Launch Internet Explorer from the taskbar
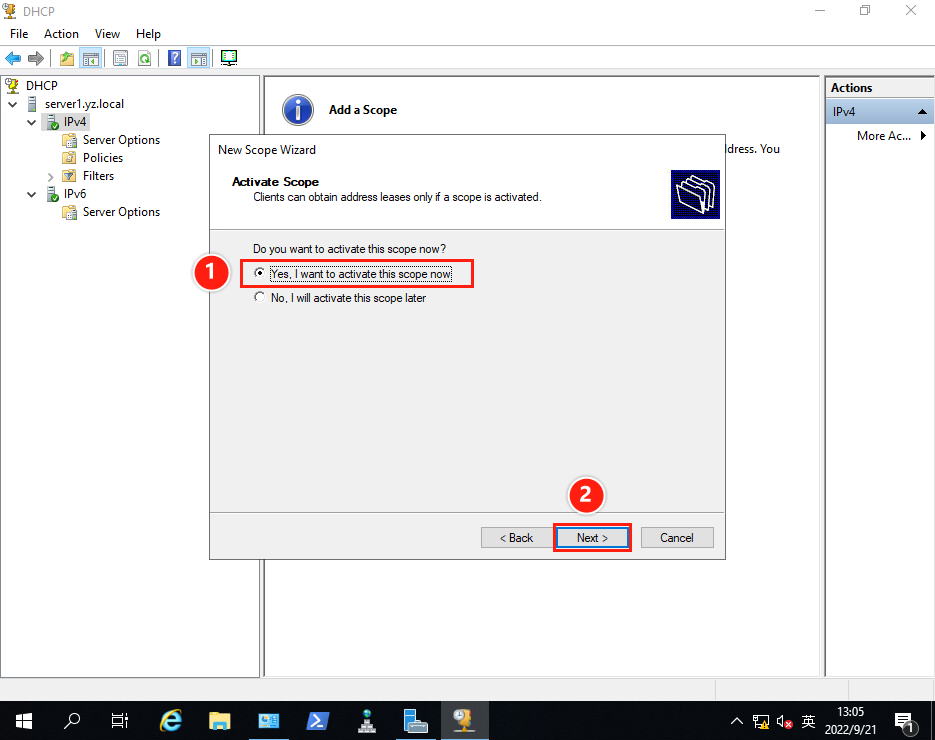 (171, 721)
